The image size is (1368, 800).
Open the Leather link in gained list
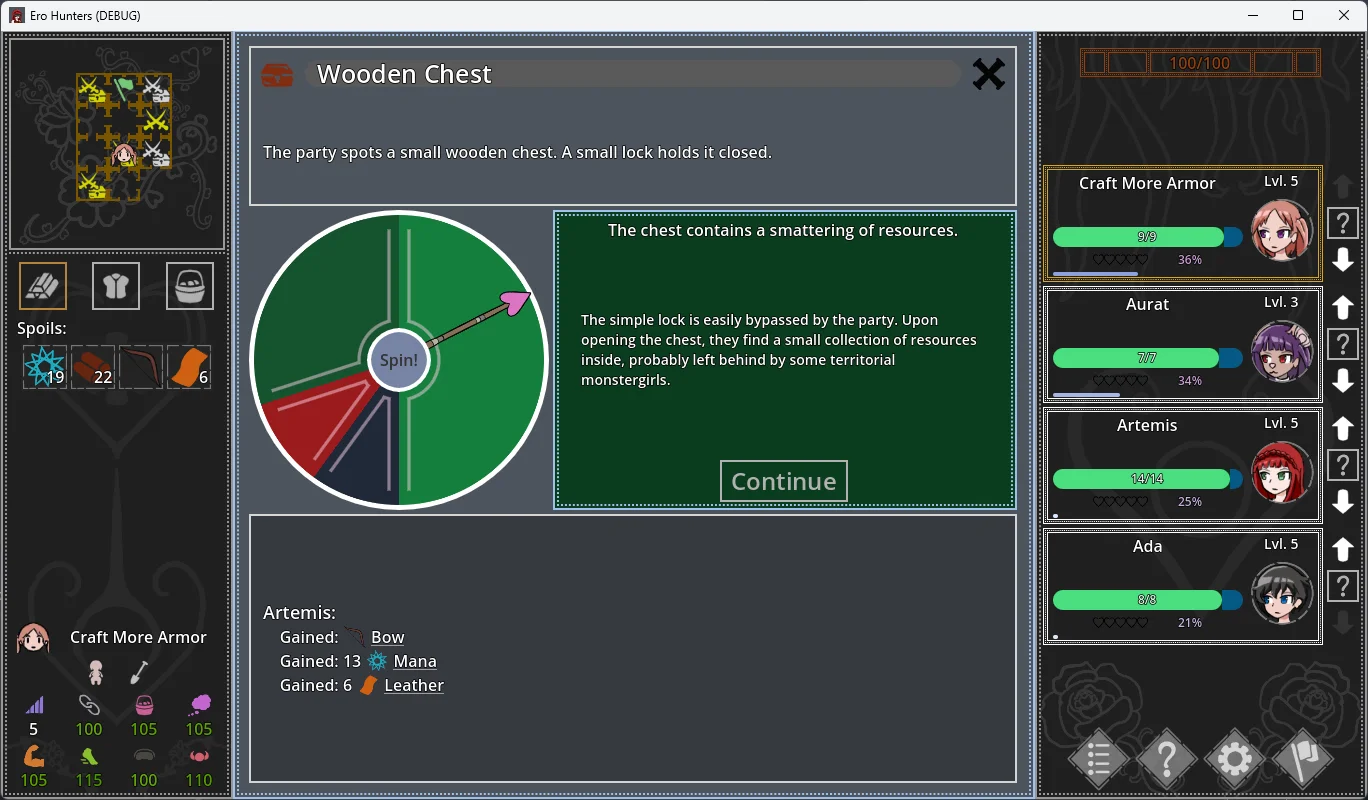414,685
